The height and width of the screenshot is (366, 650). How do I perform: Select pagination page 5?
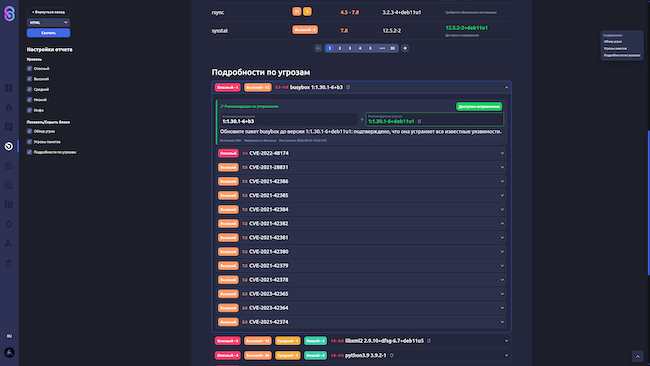tap(370, 48)
